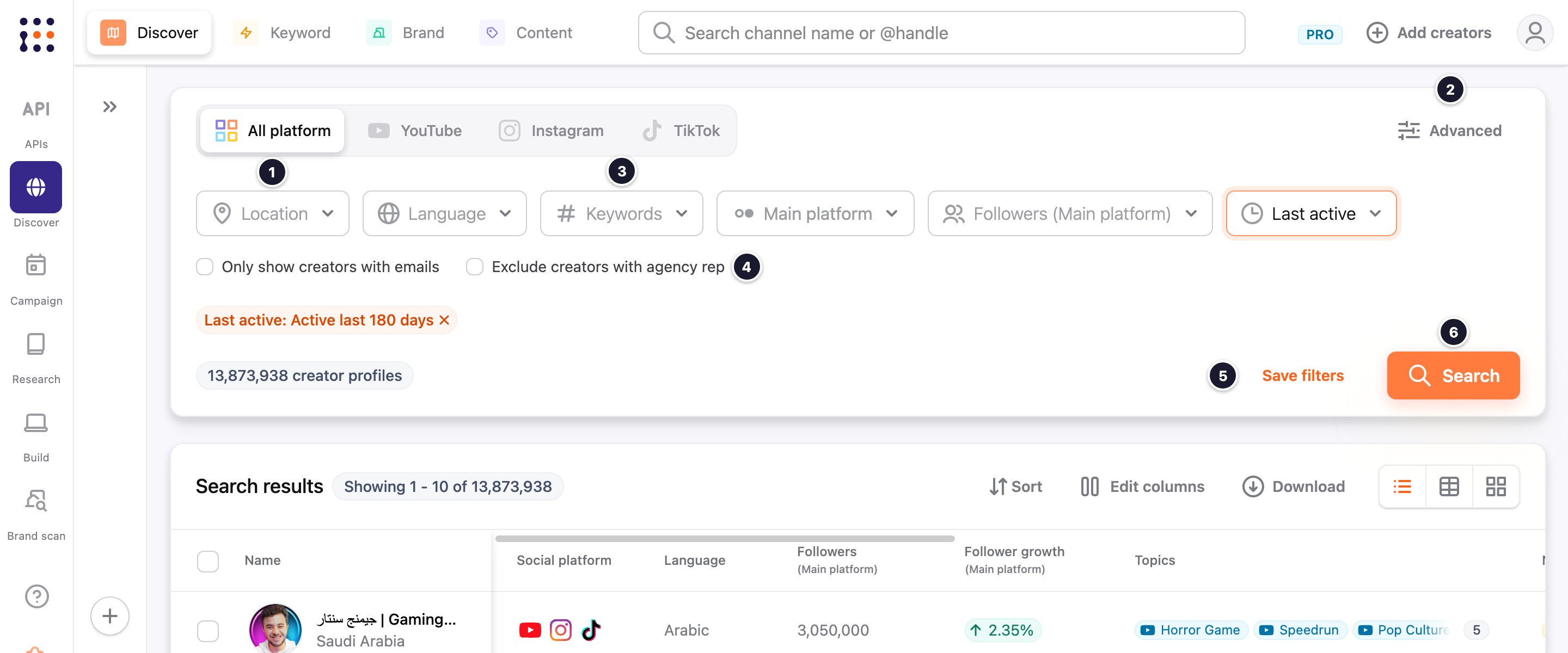This screenshot has width=1568, height=653.
Task: Switch to grid card view icon
Action: pyautogui.click(x=1496, y=486)
